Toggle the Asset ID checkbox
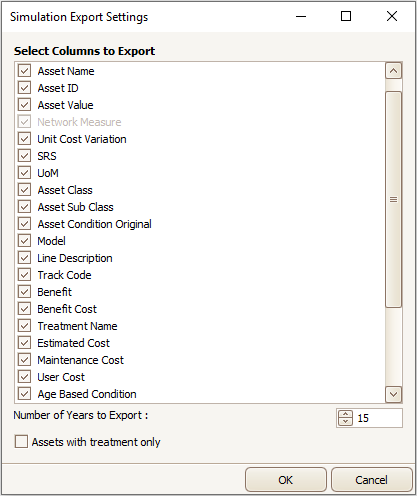The image size is (417, 496). point(24,88)
